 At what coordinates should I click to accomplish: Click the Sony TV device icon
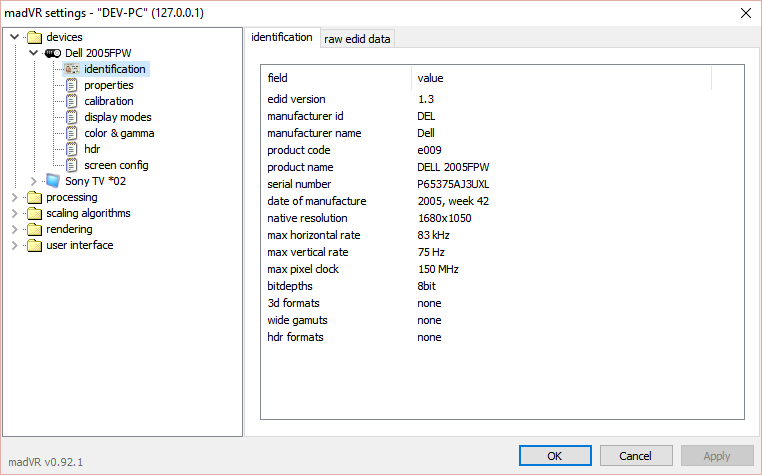[53, 181]
